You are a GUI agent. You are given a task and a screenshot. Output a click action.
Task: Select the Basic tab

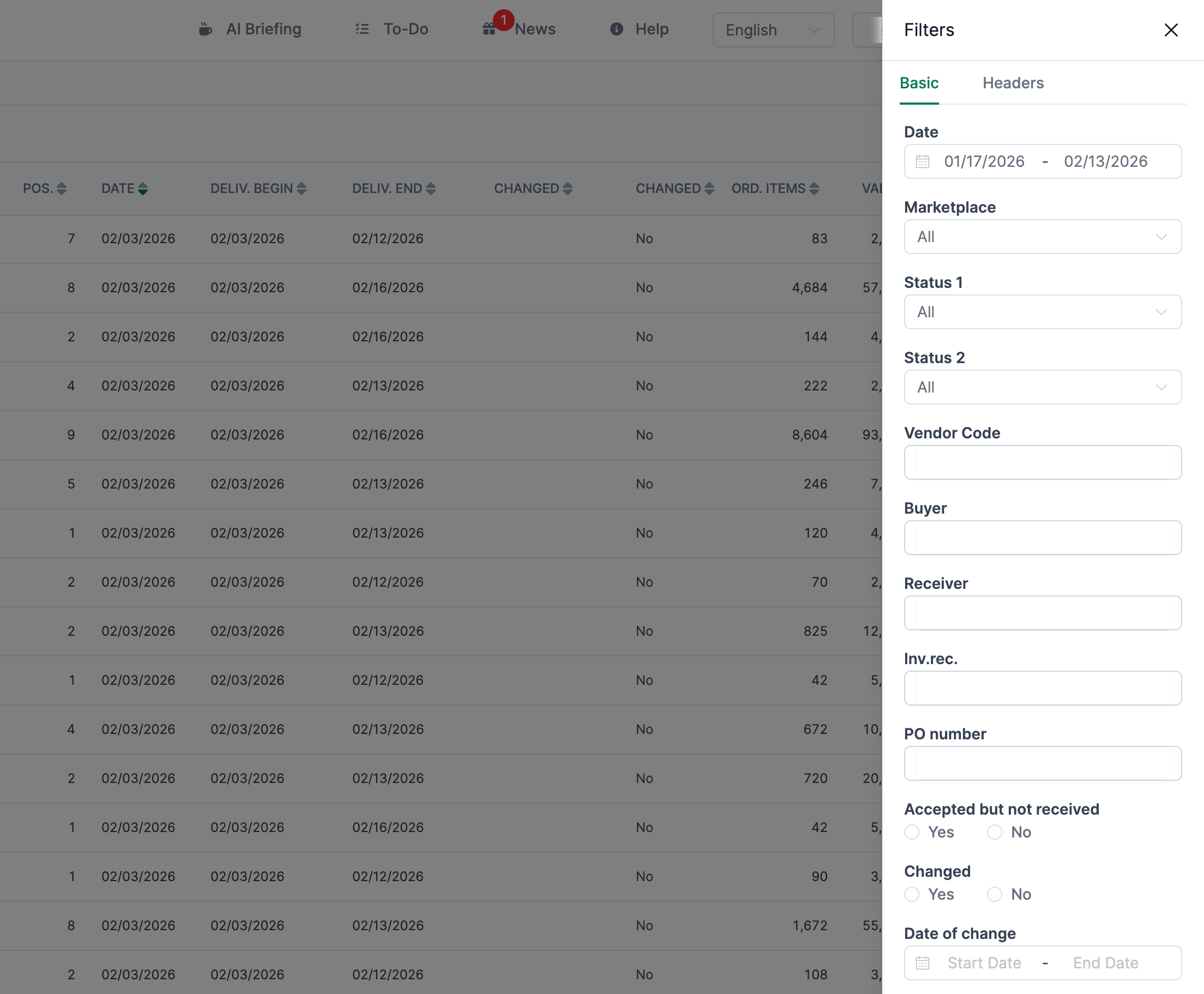point(918,83)
